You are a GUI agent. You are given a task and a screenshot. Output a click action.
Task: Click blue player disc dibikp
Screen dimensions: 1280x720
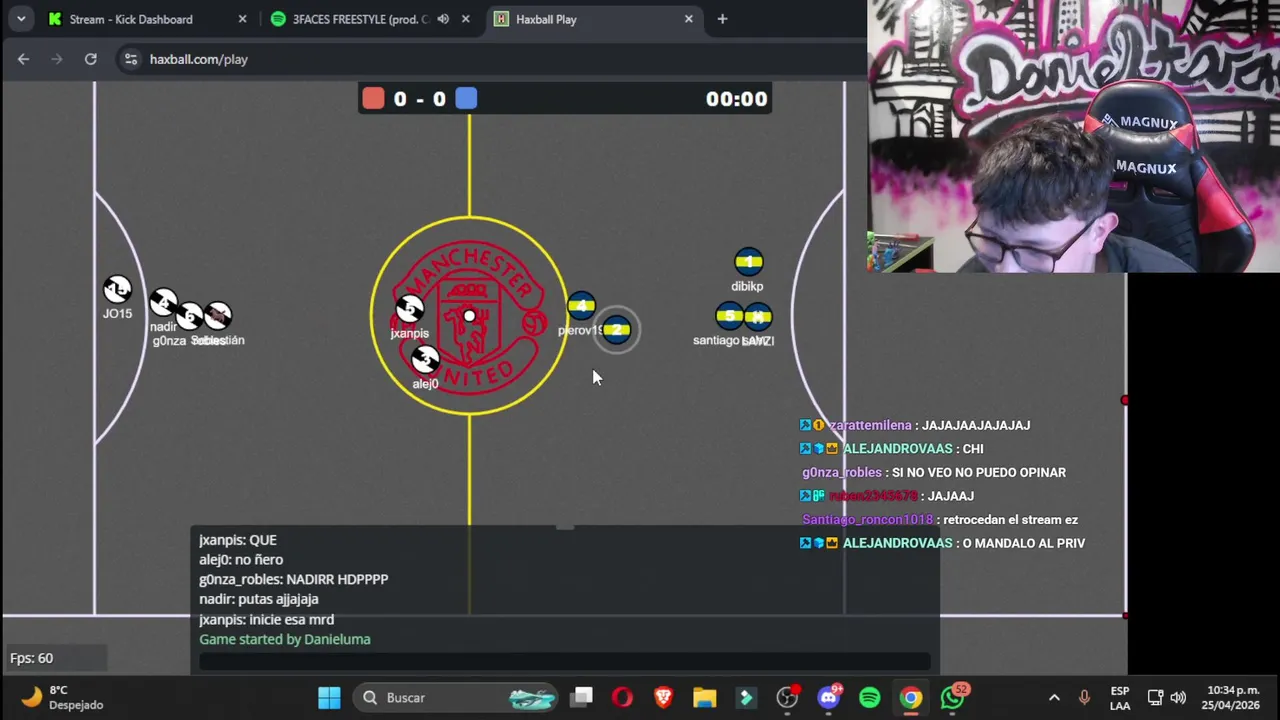coord(748,262)
